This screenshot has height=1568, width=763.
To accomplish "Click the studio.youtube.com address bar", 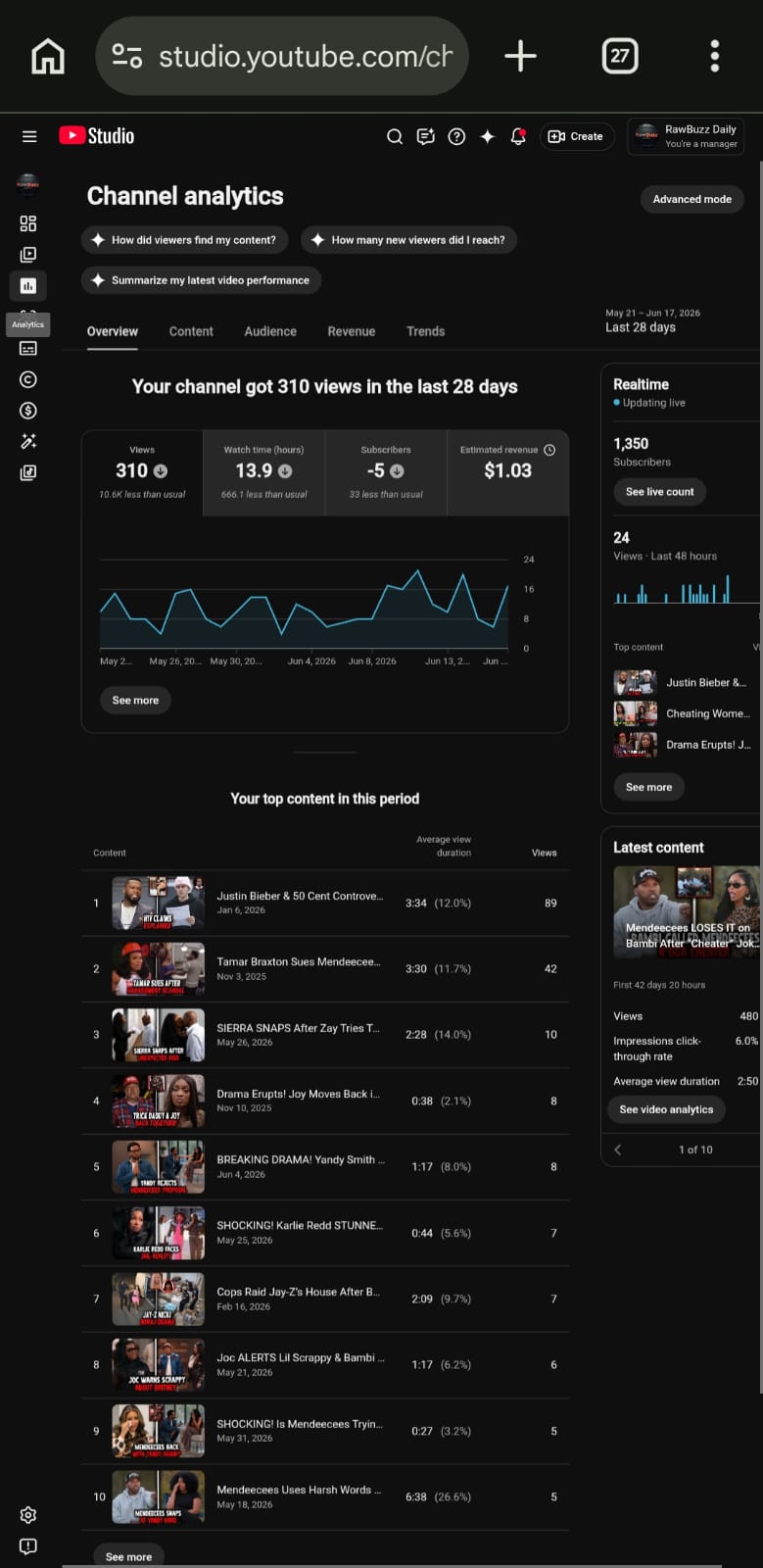I will click(x=282, y=56).
